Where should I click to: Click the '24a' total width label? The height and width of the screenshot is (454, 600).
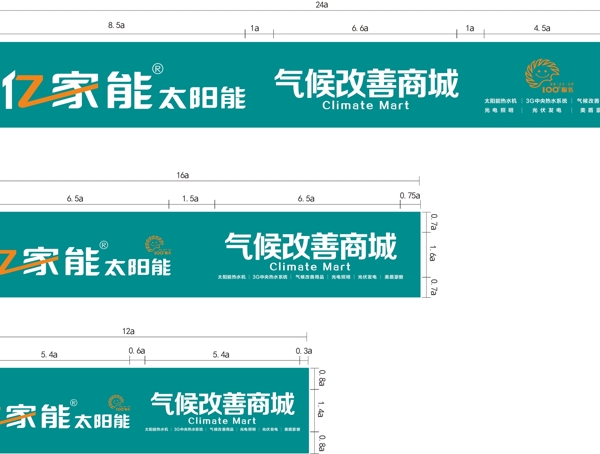[x=322, y=5]
